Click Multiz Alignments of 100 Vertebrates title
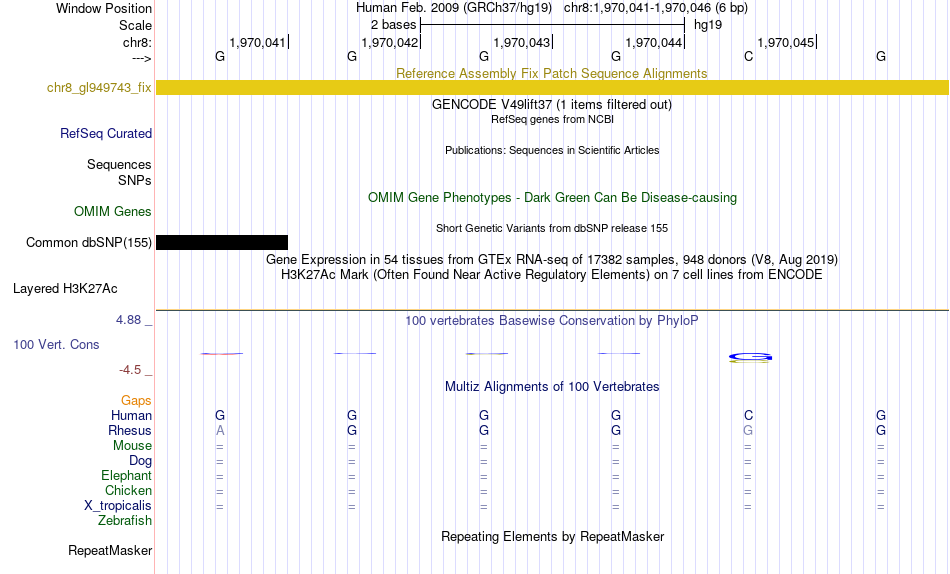The image size is (950, 574). coord(552,387)
